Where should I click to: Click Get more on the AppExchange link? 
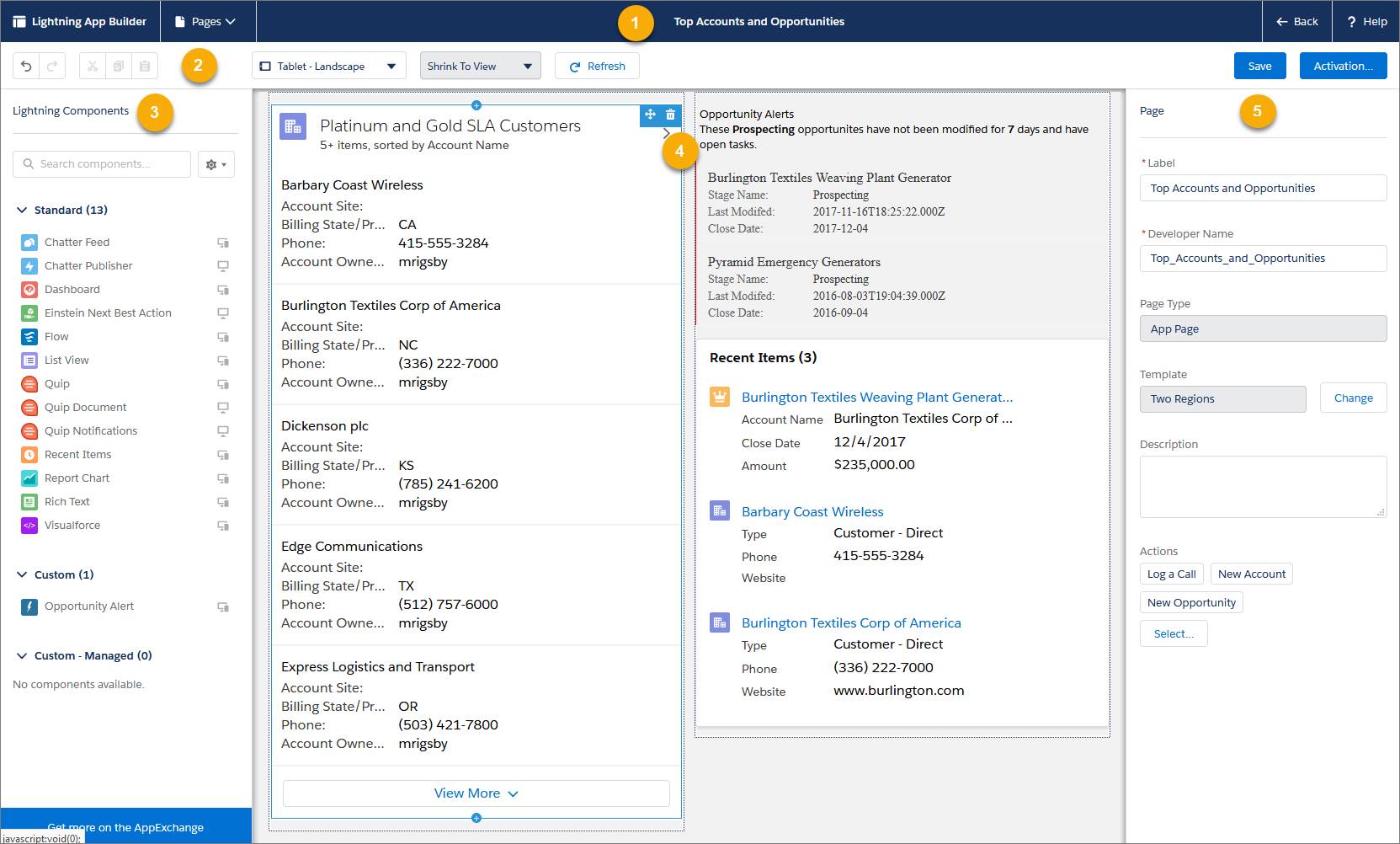(125, 827)
